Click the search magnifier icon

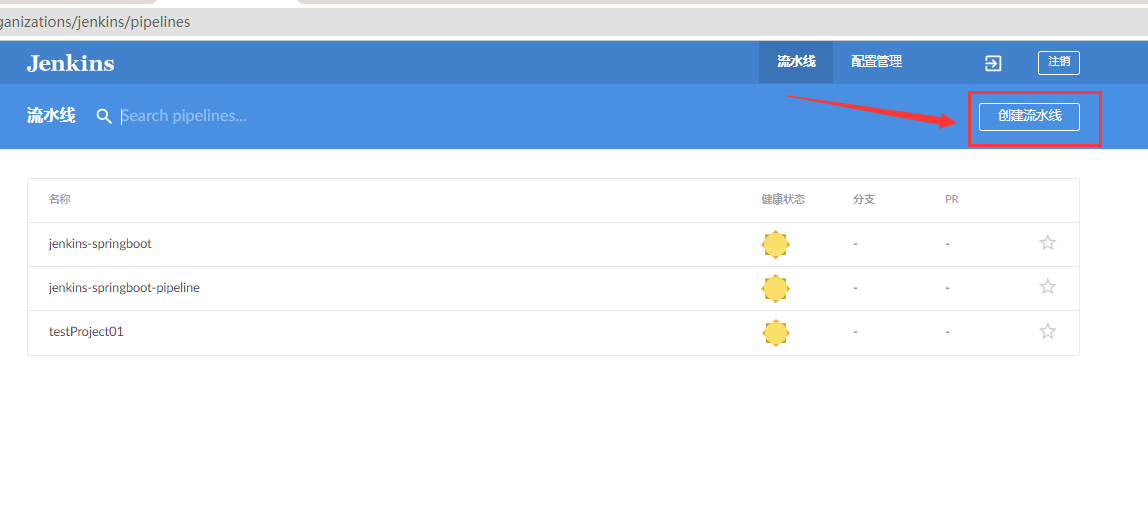(105, 116)
